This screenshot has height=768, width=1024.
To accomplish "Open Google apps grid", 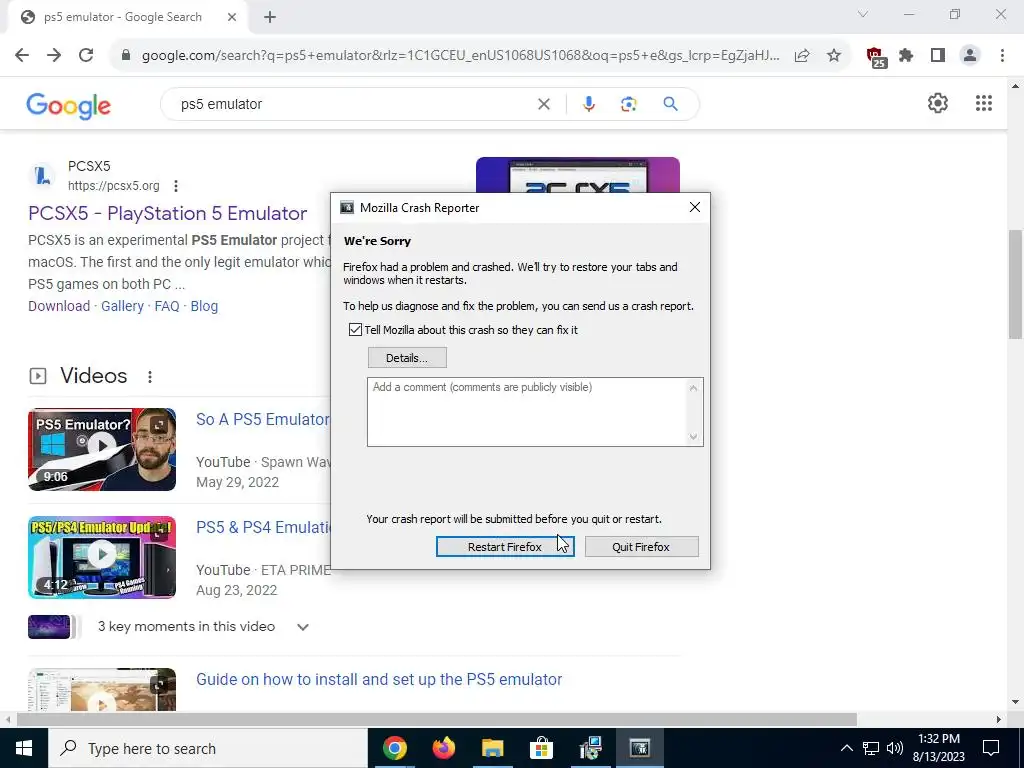I will point(984,103).
